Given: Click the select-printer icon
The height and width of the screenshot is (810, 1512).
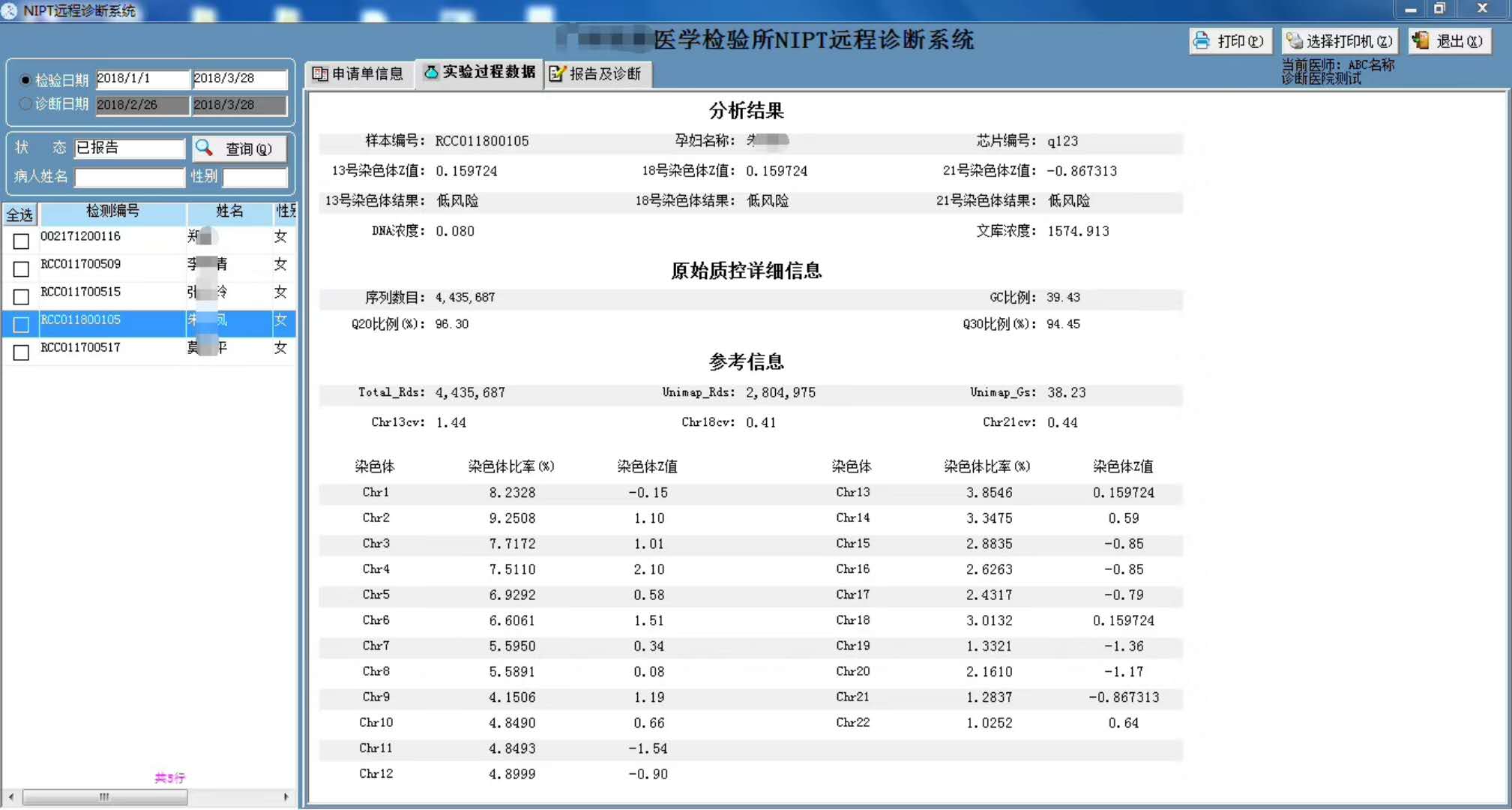Looking at the screenshot, I should [x=1295, y=40].
